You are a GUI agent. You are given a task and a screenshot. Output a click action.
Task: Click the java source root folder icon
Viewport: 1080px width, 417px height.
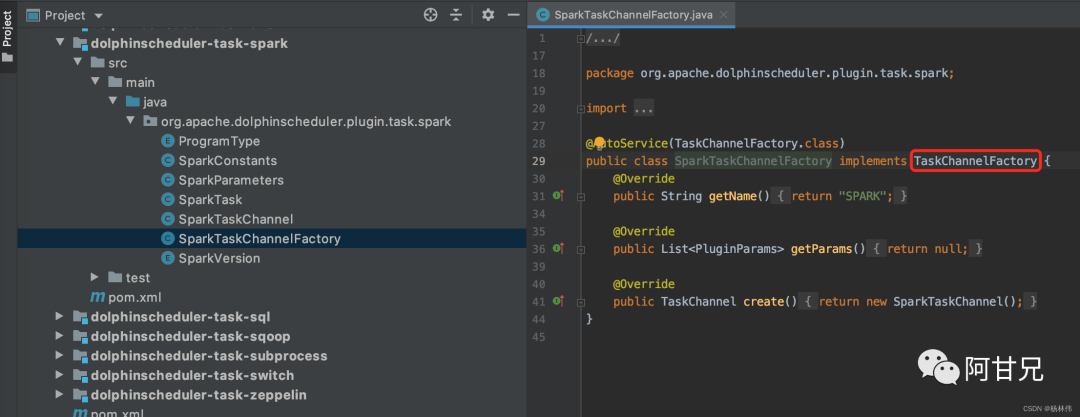click(x=132, y=102)
